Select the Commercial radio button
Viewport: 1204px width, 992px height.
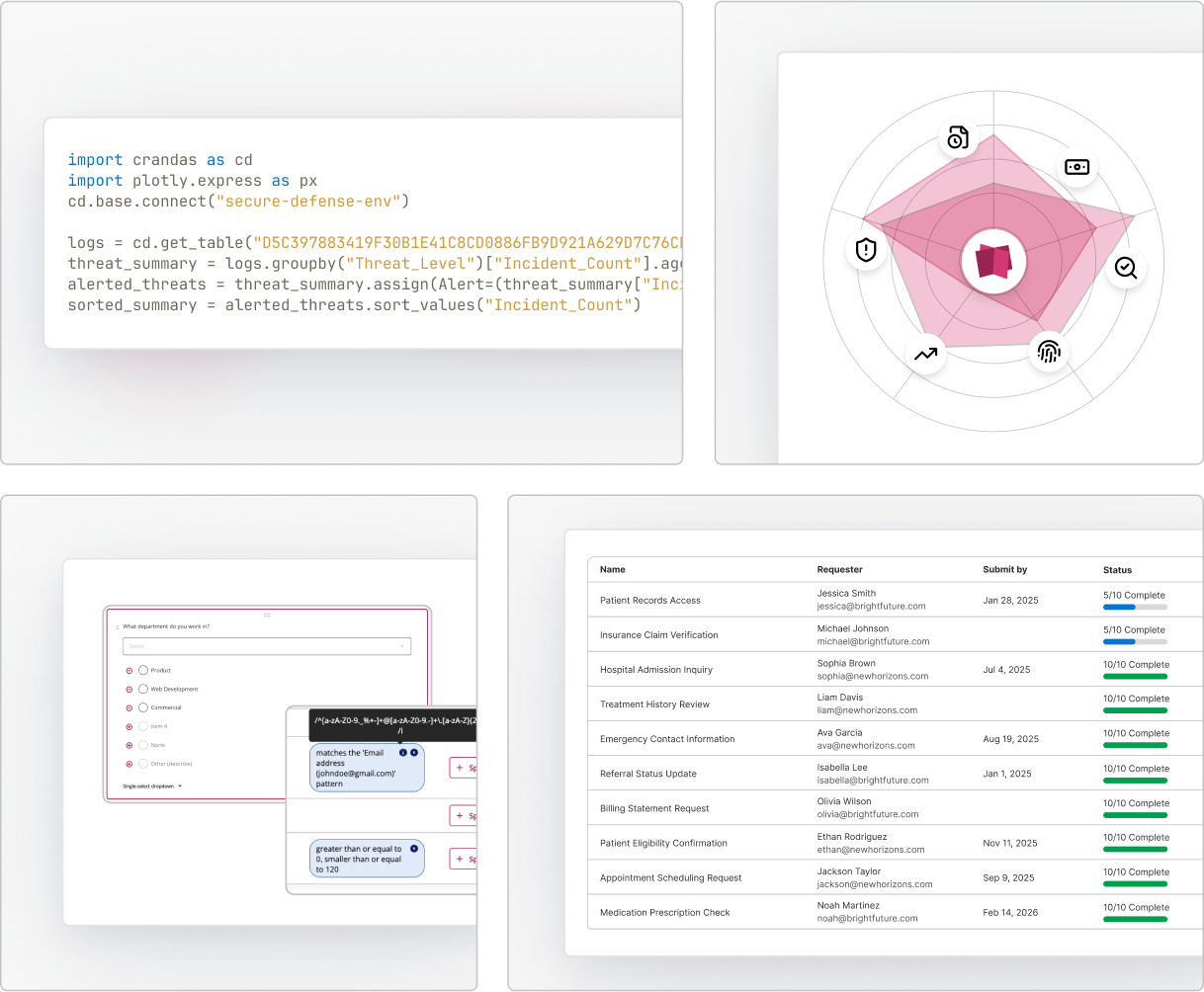[x=143, y=707]
